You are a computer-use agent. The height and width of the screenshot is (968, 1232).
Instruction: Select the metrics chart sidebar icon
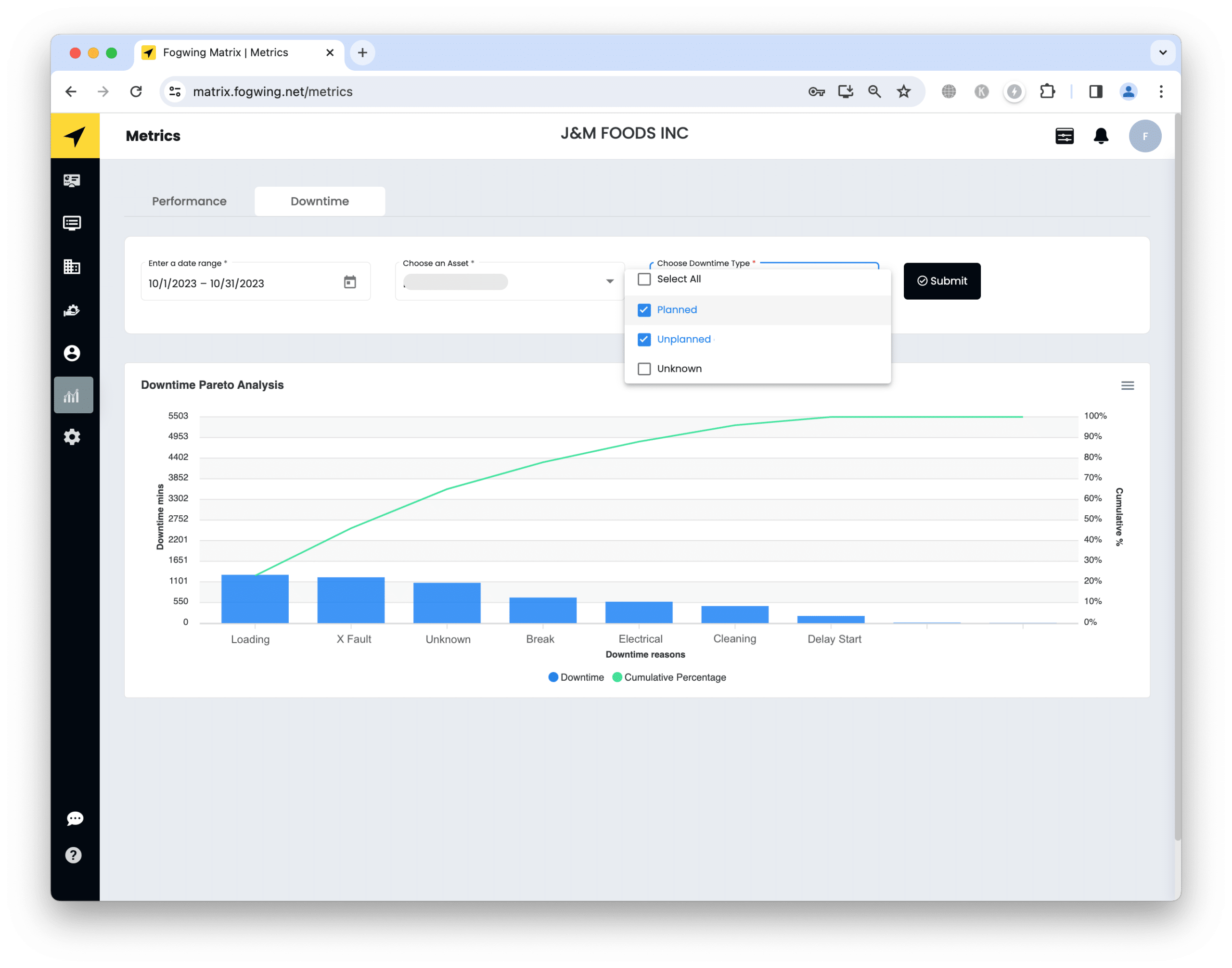click(74, 395)
